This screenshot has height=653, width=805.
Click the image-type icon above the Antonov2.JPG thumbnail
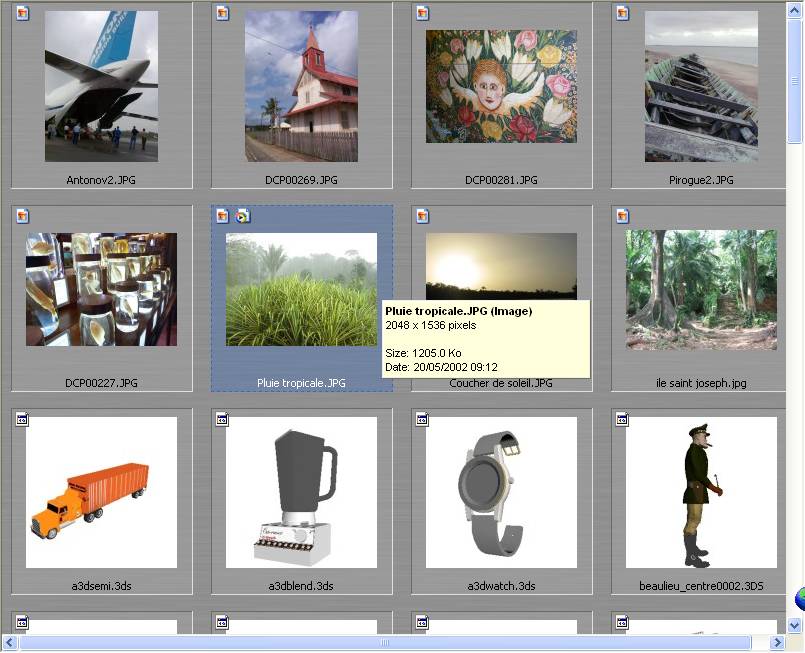tap(23, 13)
